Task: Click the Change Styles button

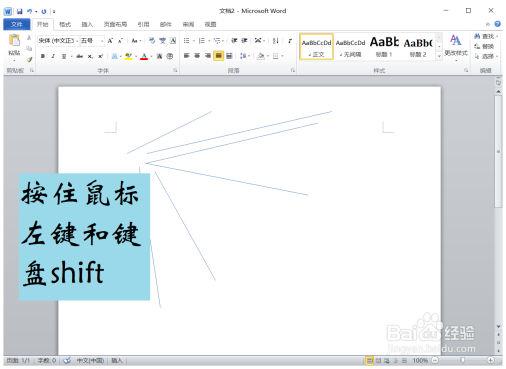Action: point(456,46)
